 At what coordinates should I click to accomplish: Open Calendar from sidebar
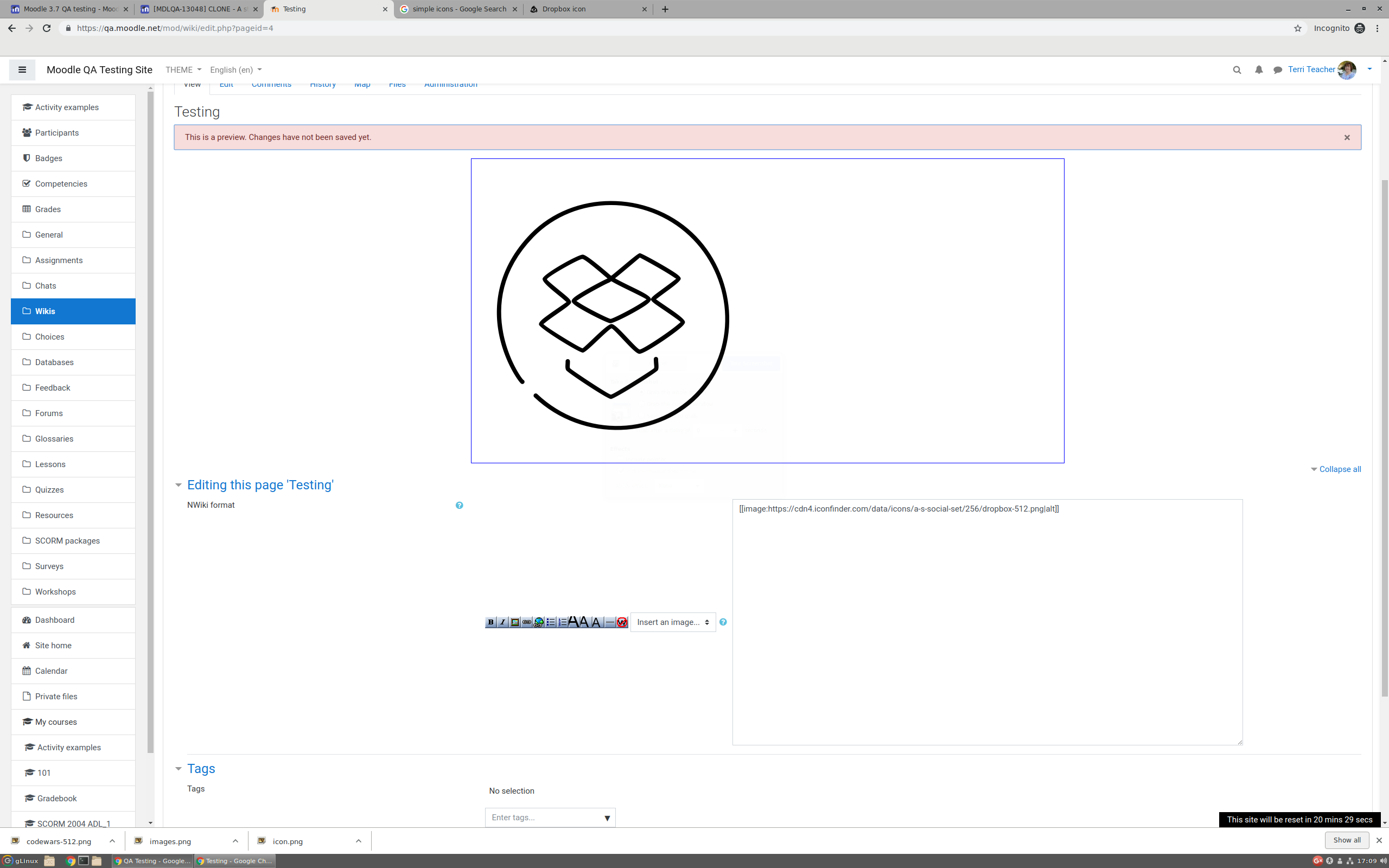click(73, 671)
